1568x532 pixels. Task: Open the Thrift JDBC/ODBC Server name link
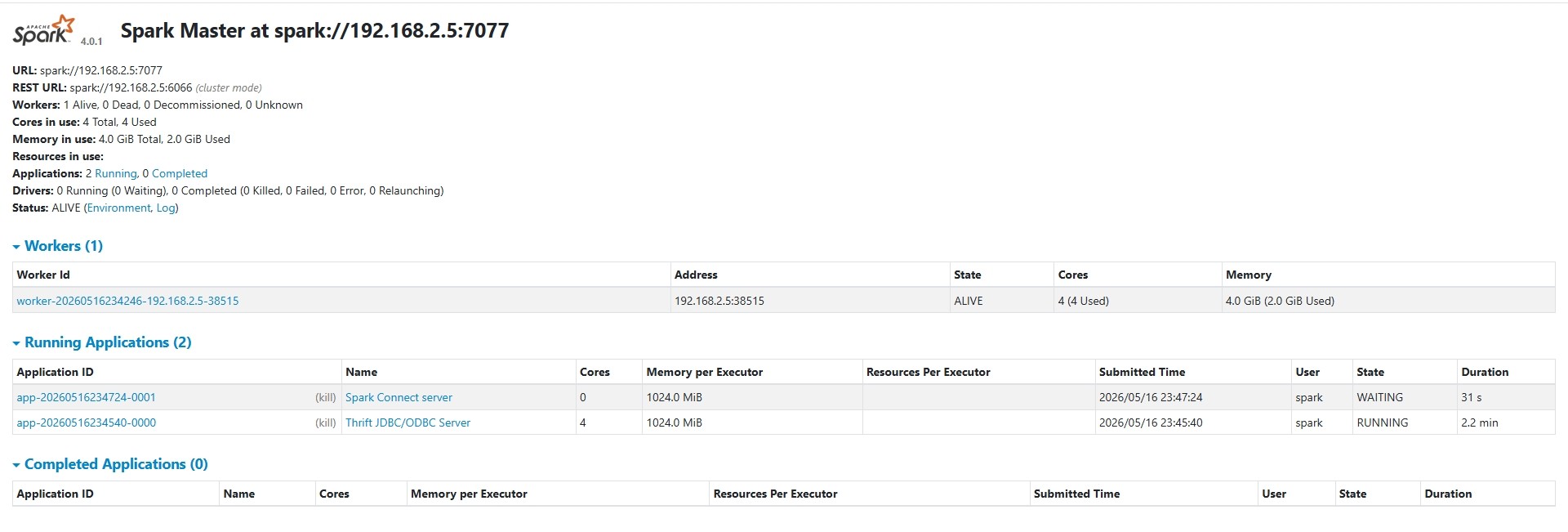(408, 422)
